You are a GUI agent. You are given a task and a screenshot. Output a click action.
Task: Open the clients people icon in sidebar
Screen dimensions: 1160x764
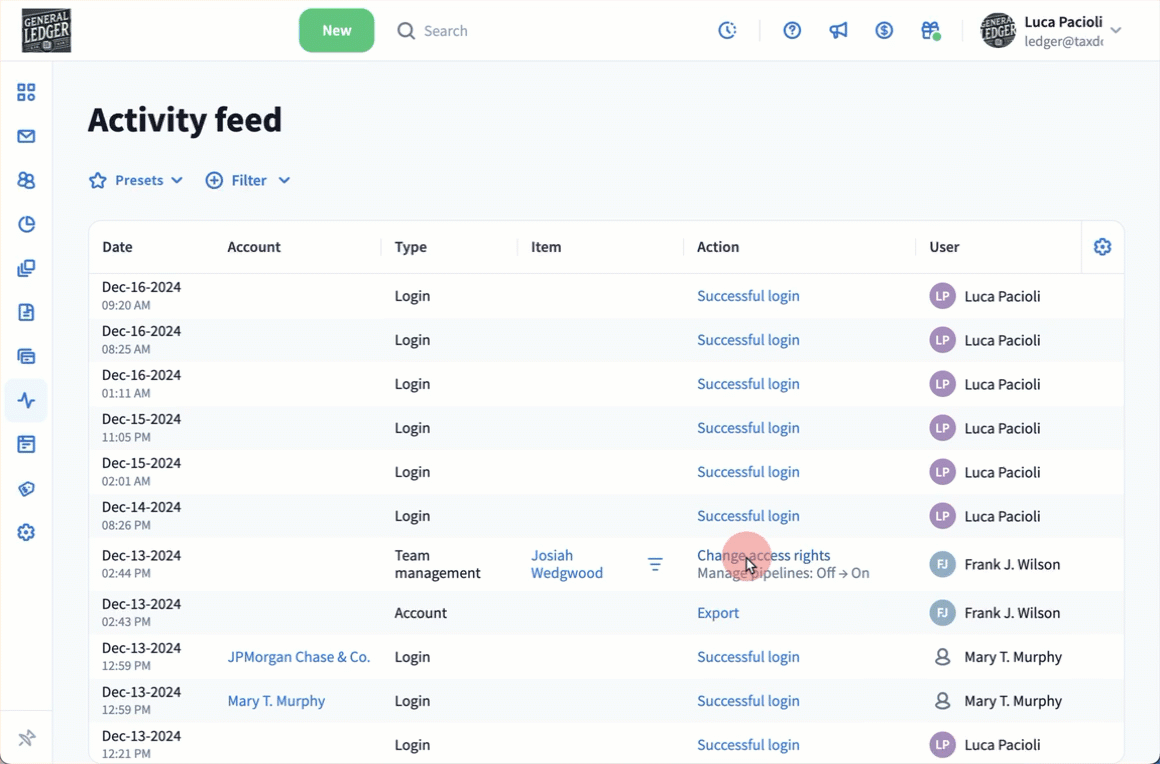click(26, 180)
